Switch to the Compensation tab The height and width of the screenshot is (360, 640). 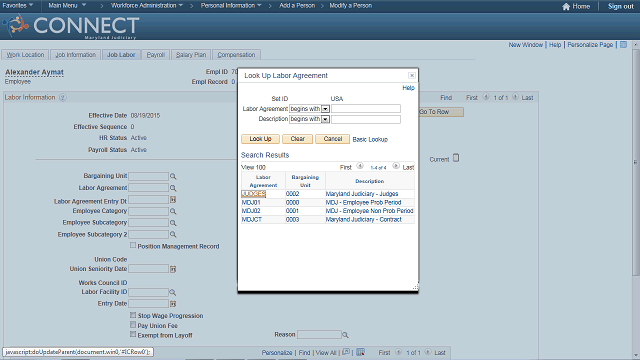236,55
